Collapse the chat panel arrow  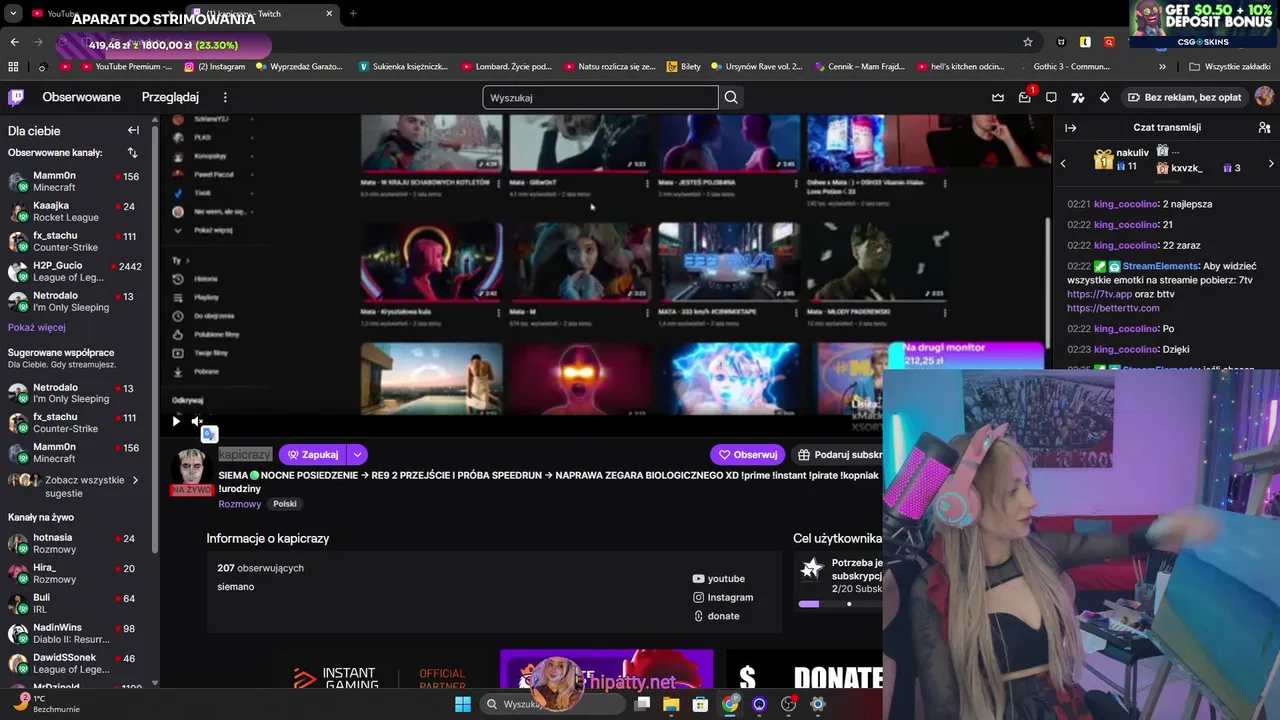1070,128
